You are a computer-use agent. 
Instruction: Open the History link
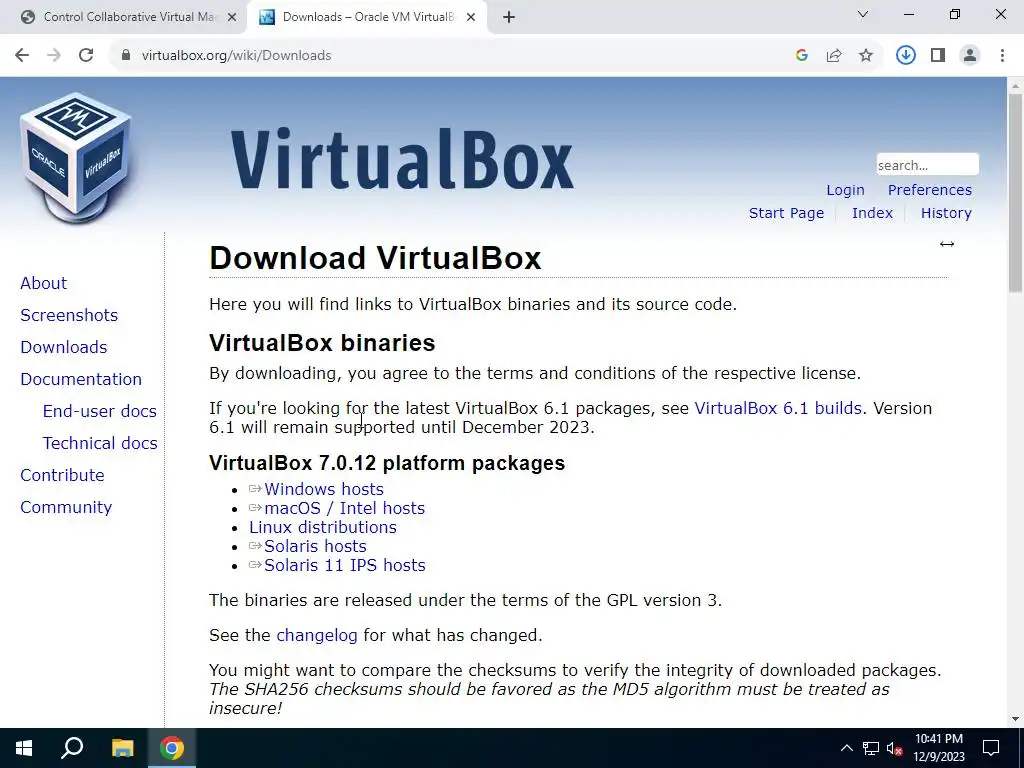[946, 213]
